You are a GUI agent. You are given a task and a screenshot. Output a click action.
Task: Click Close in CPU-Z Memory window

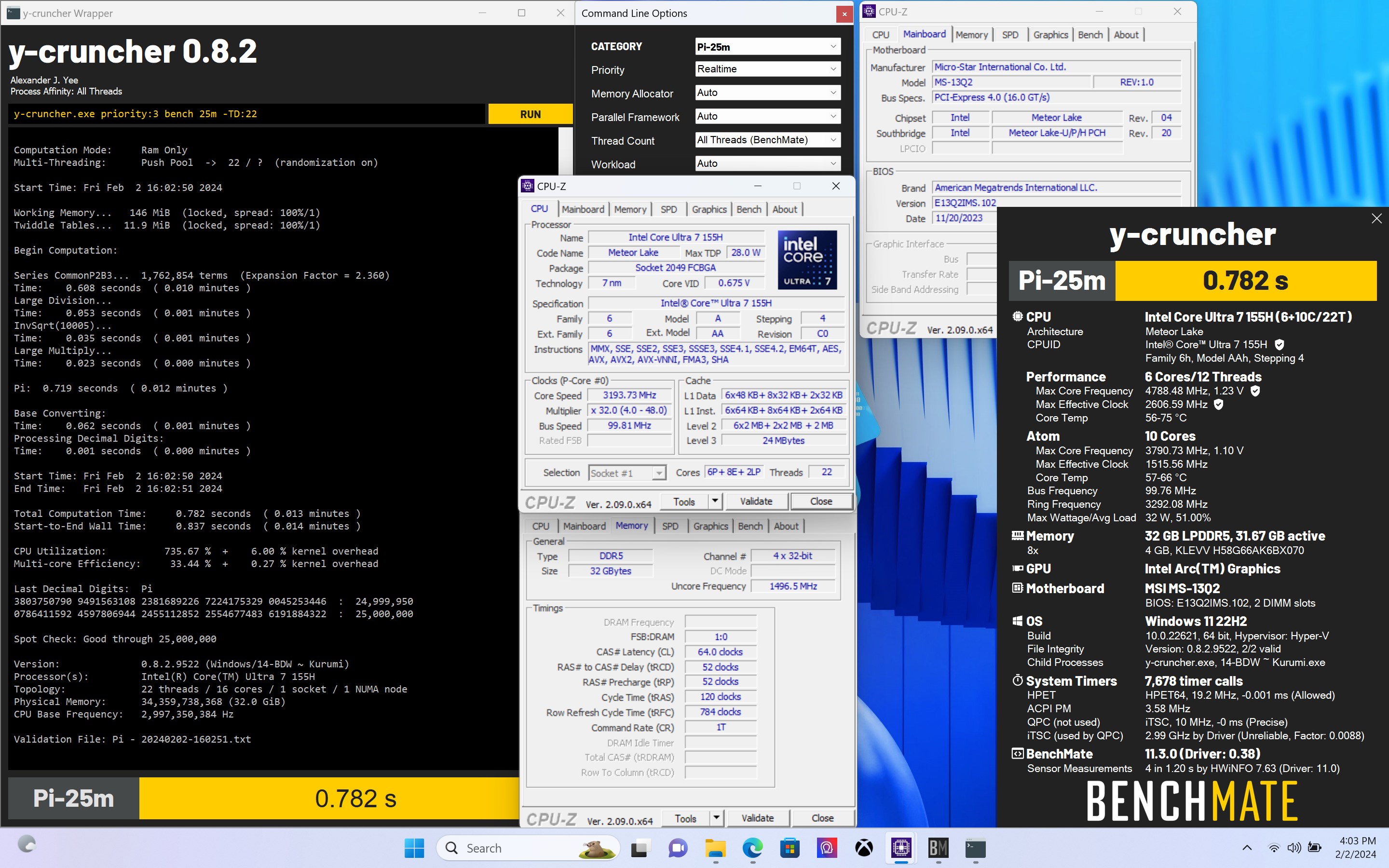[822, 818]
